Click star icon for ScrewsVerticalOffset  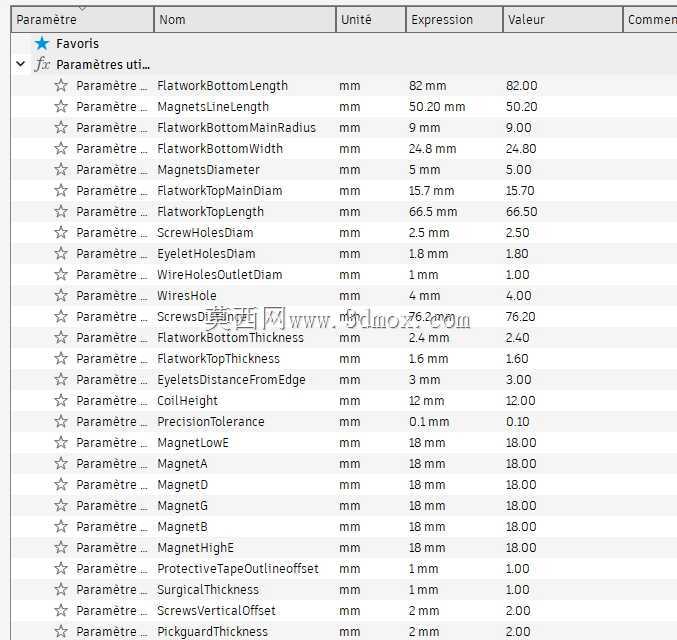point(61,611)
